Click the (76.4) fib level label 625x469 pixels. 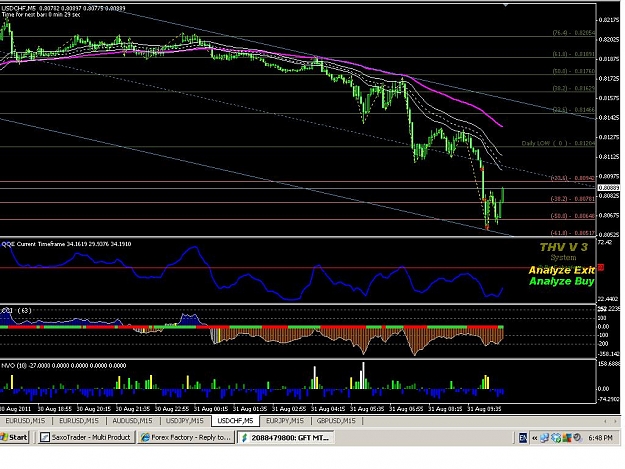tap(574, 33)
